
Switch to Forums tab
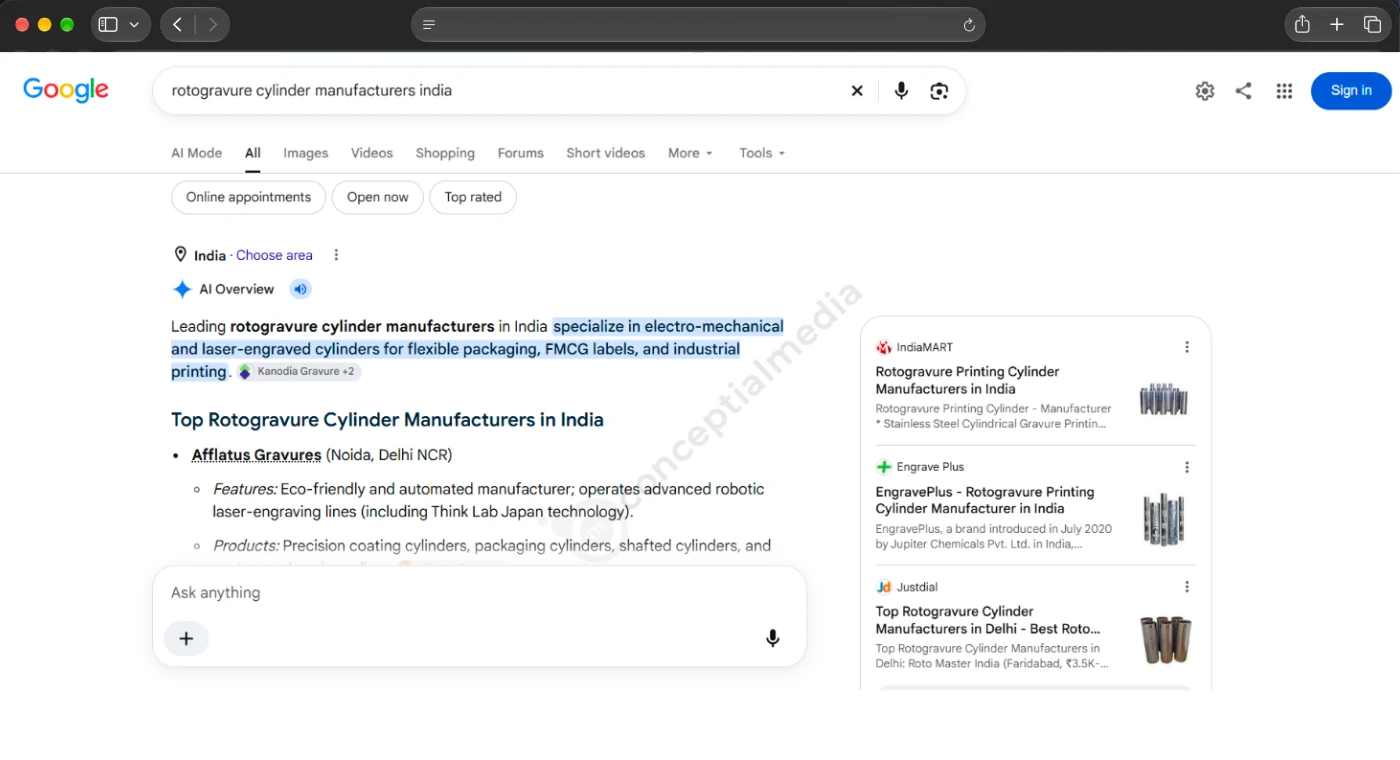click(521, 153)
